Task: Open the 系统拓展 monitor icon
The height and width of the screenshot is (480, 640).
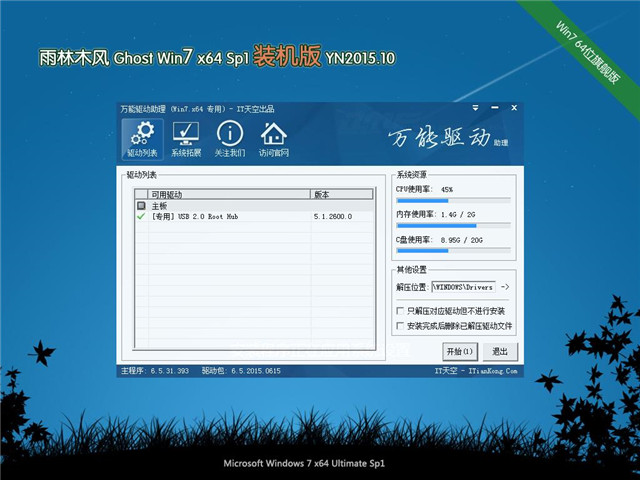Action: (186, 139)
